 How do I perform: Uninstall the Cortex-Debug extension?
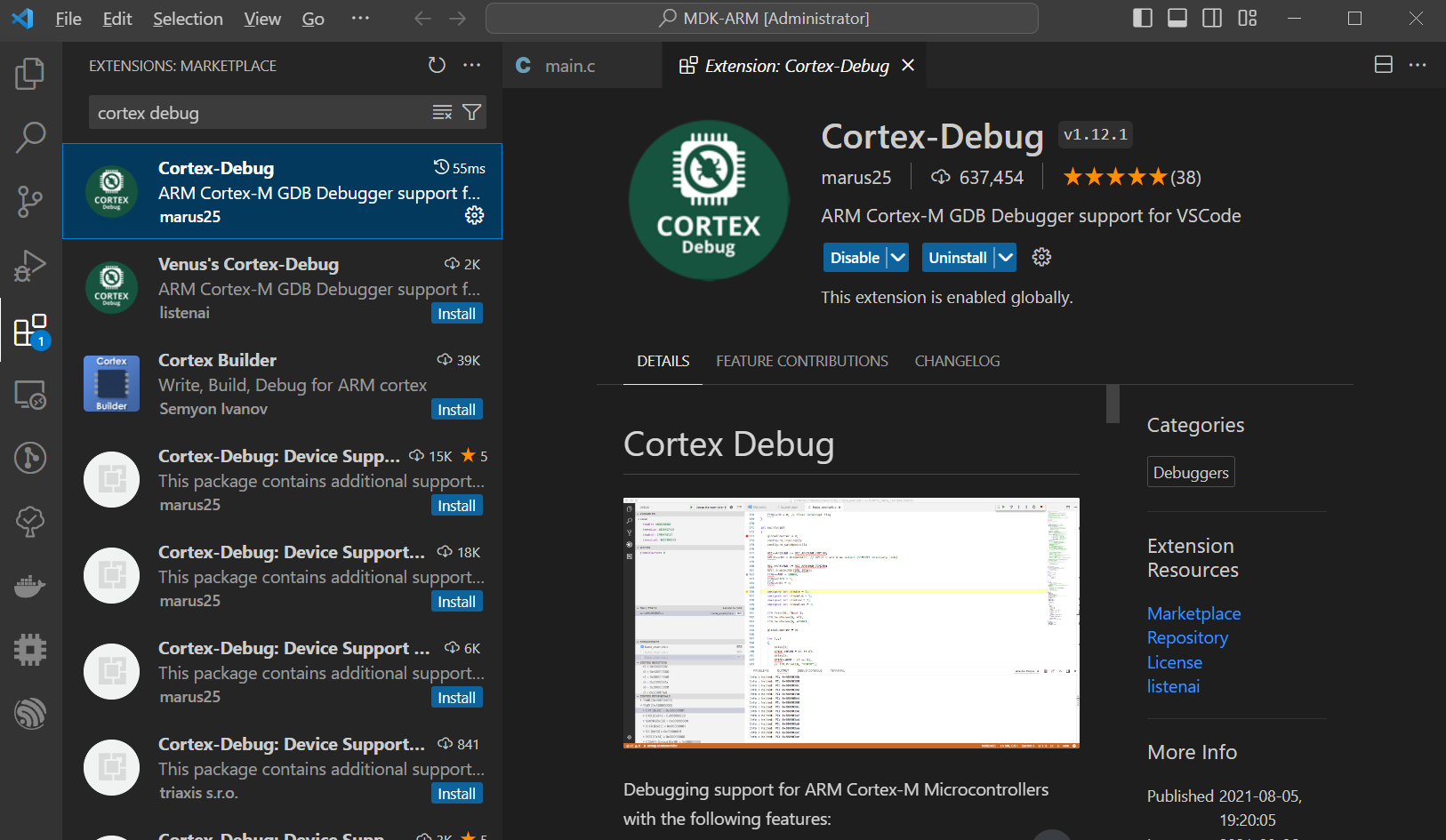click(958, 258)
